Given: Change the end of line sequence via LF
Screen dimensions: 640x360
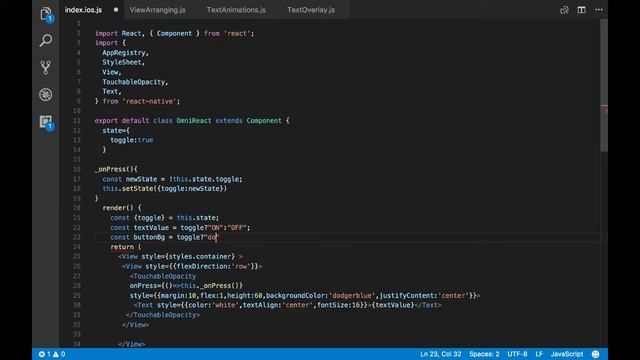Looking at the screenshot, I should tap(539, 354).
